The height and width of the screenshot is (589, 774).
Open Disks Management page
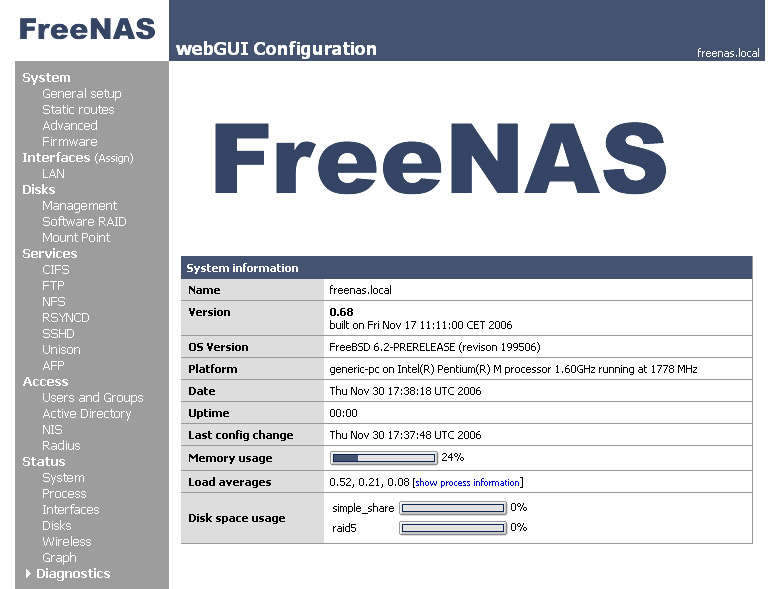[x=79, y=206]
